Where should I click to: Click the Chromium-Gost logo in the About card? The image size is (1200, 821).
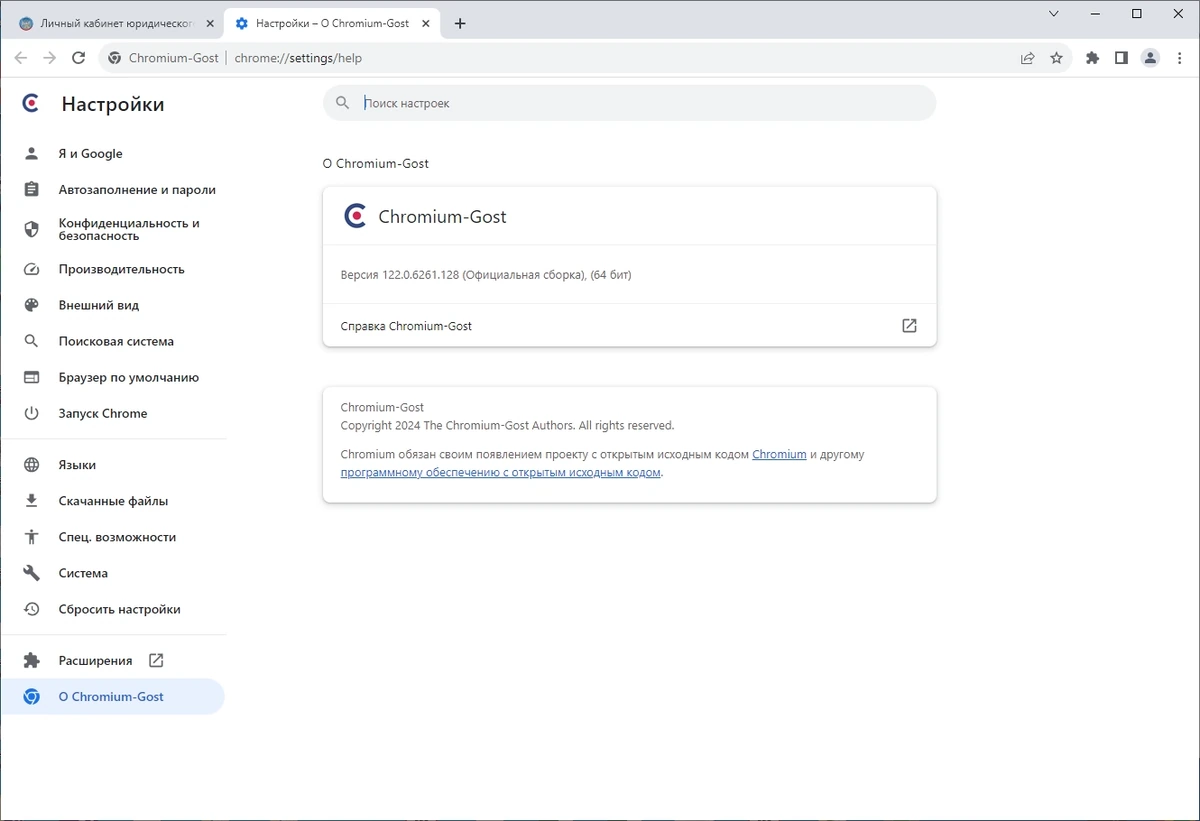355,216
